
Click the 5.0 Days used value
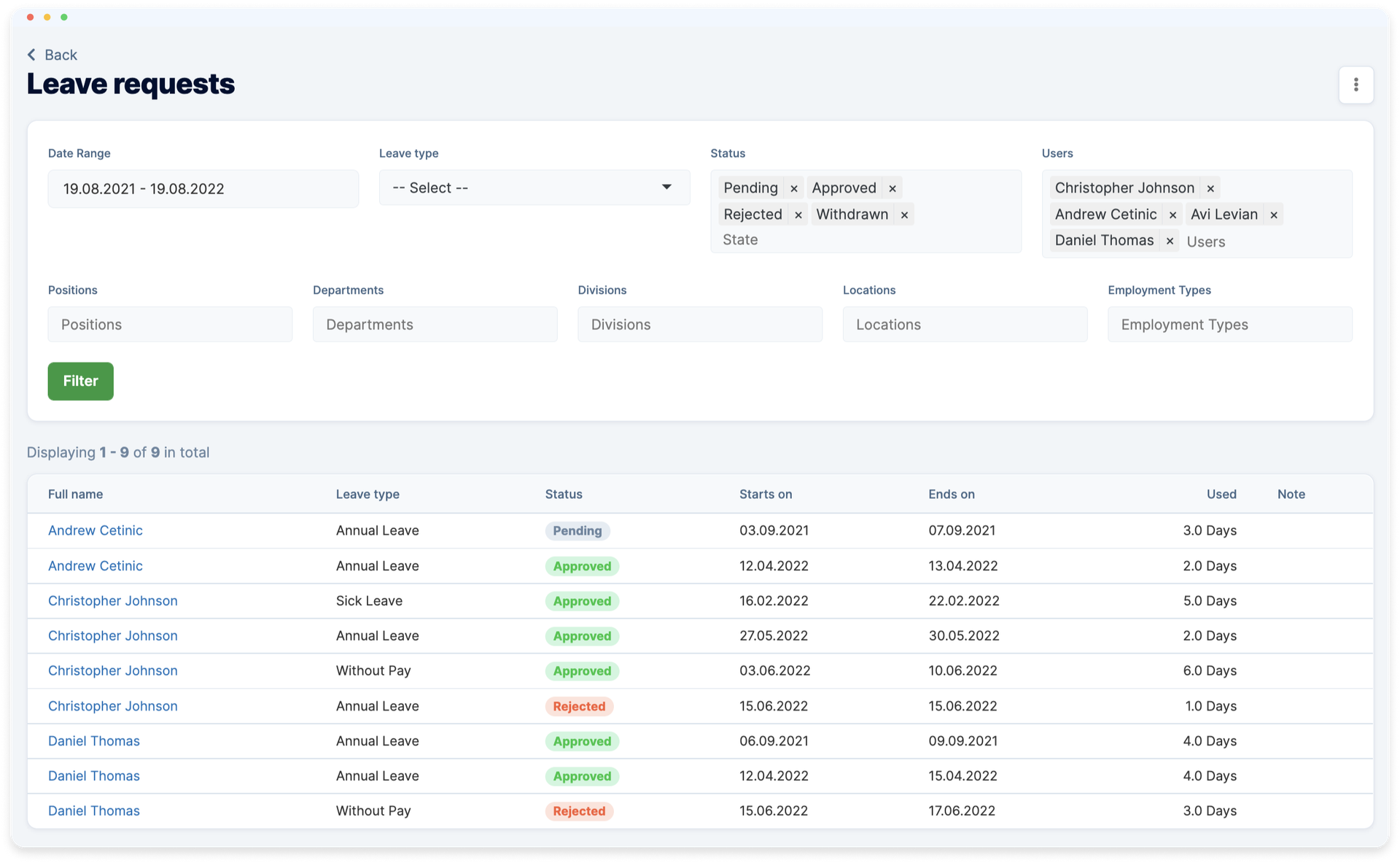(1210, 600)
